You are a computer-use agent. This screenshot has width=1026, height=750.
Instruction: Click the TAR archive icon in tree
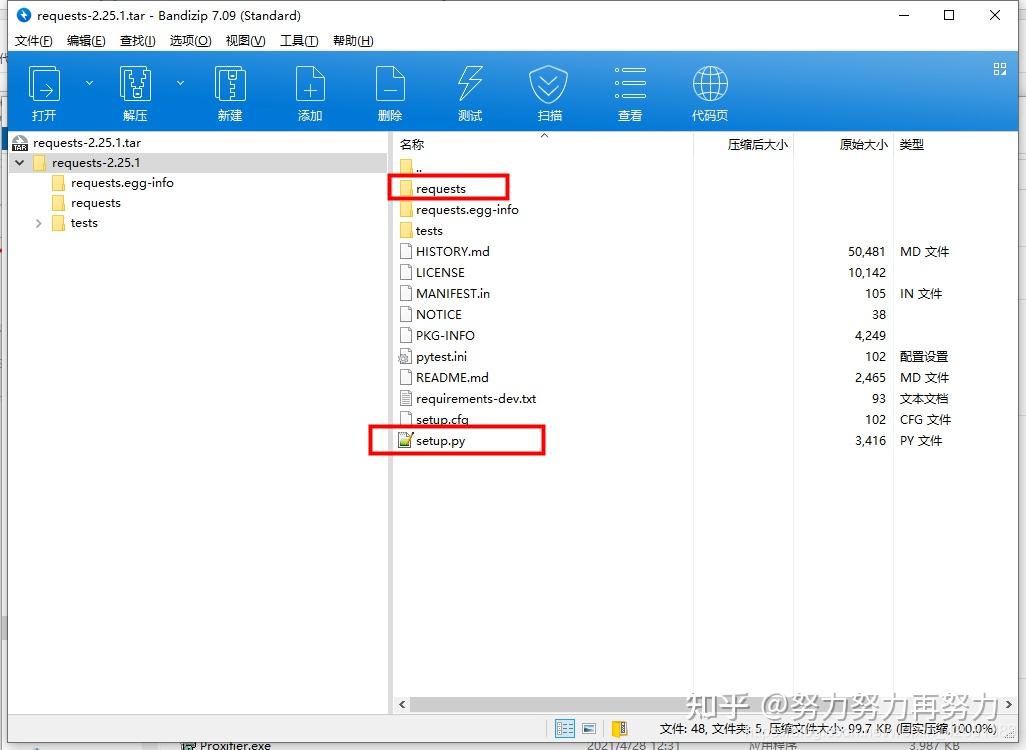pos(20,143)
